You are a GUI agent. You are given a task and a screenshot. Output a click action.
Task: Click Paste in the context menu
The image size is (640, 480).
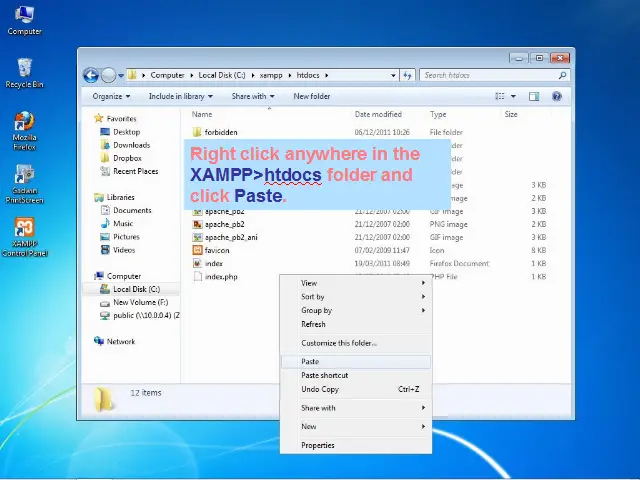point(356,362)
